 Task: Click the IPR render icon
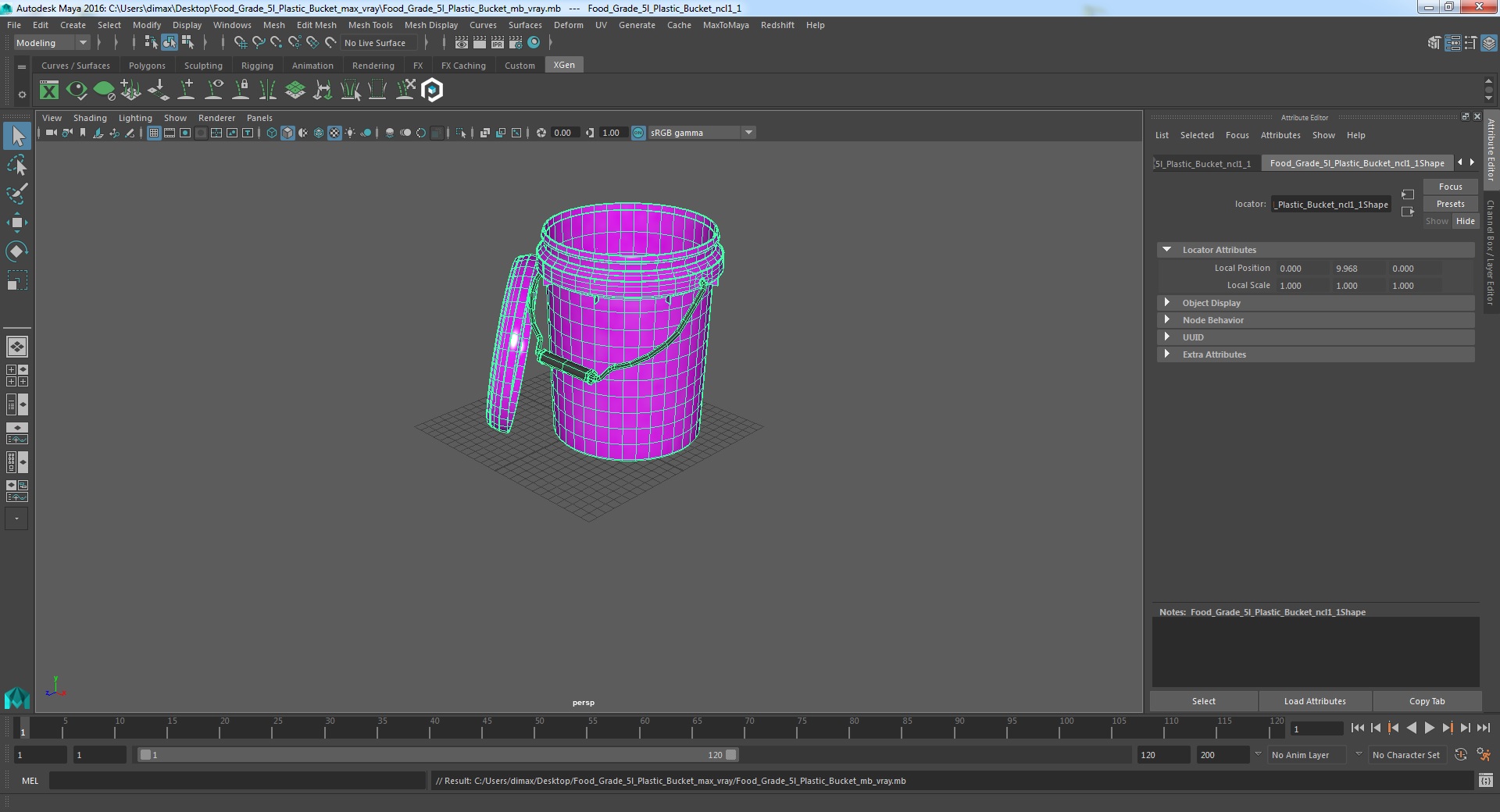pos(498,43)
